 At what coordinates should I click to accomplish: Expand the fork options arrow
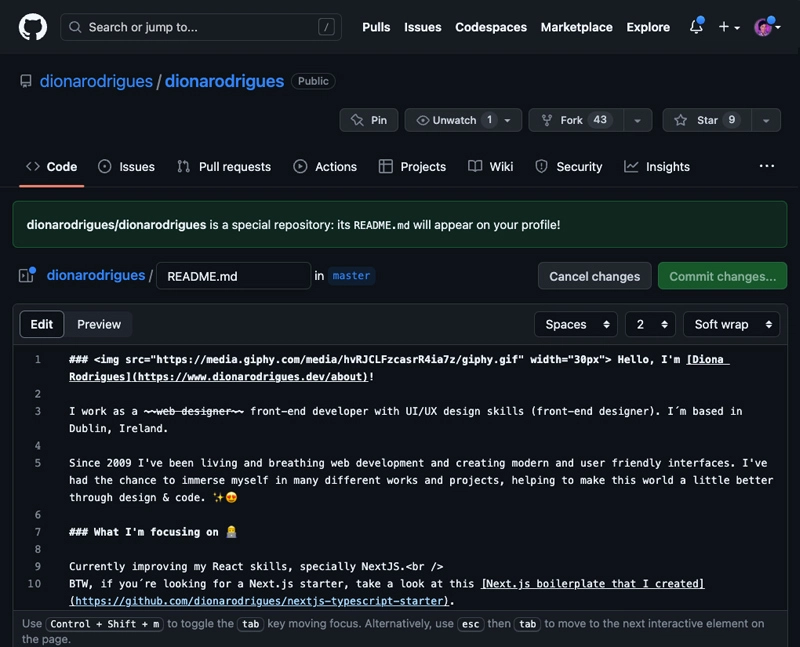pyautogui.click(x=638, y=120)
